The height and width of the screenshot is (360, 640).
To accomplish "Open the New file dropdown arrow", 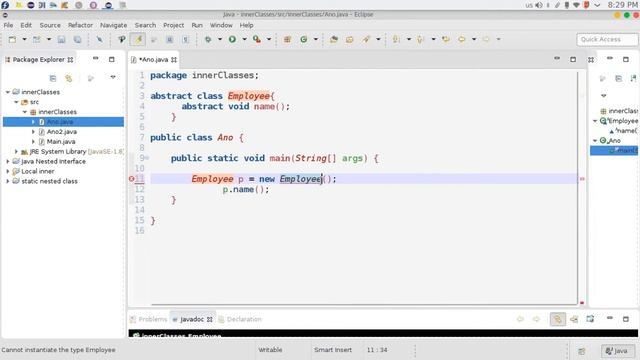I will tap(24, 39).
